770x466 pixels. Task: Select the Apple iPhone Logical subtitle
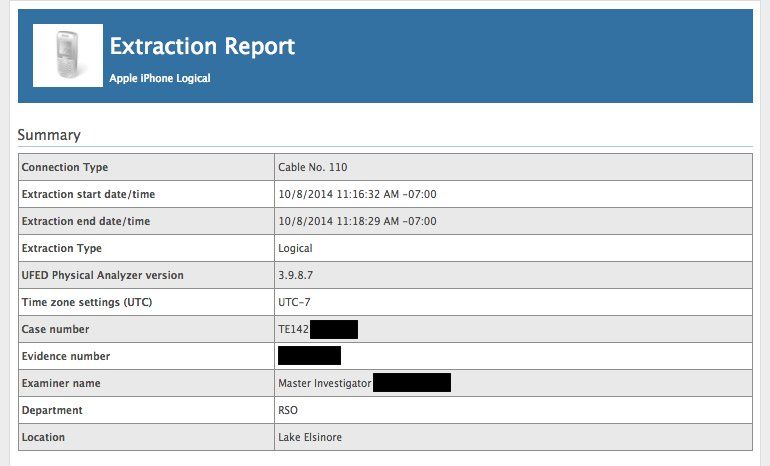pyautogui.click(x=160, y=78)
